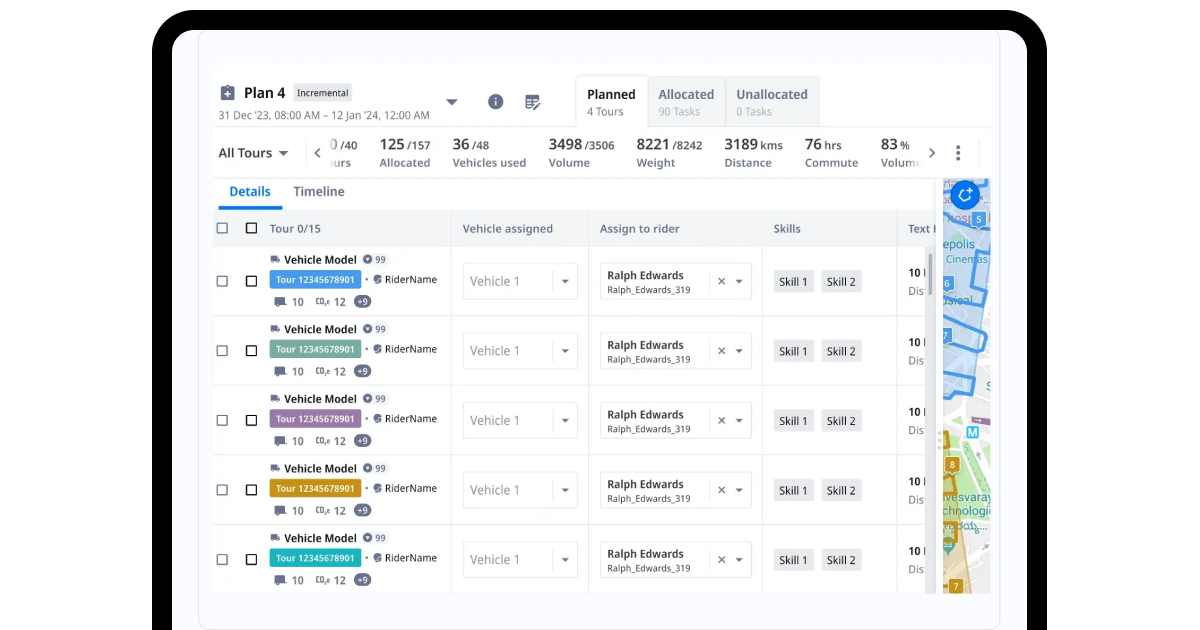Viewport: 1200px width, 630px height.
Task: Click the Plan 4 clipboard icon
Action: (227, 93)
